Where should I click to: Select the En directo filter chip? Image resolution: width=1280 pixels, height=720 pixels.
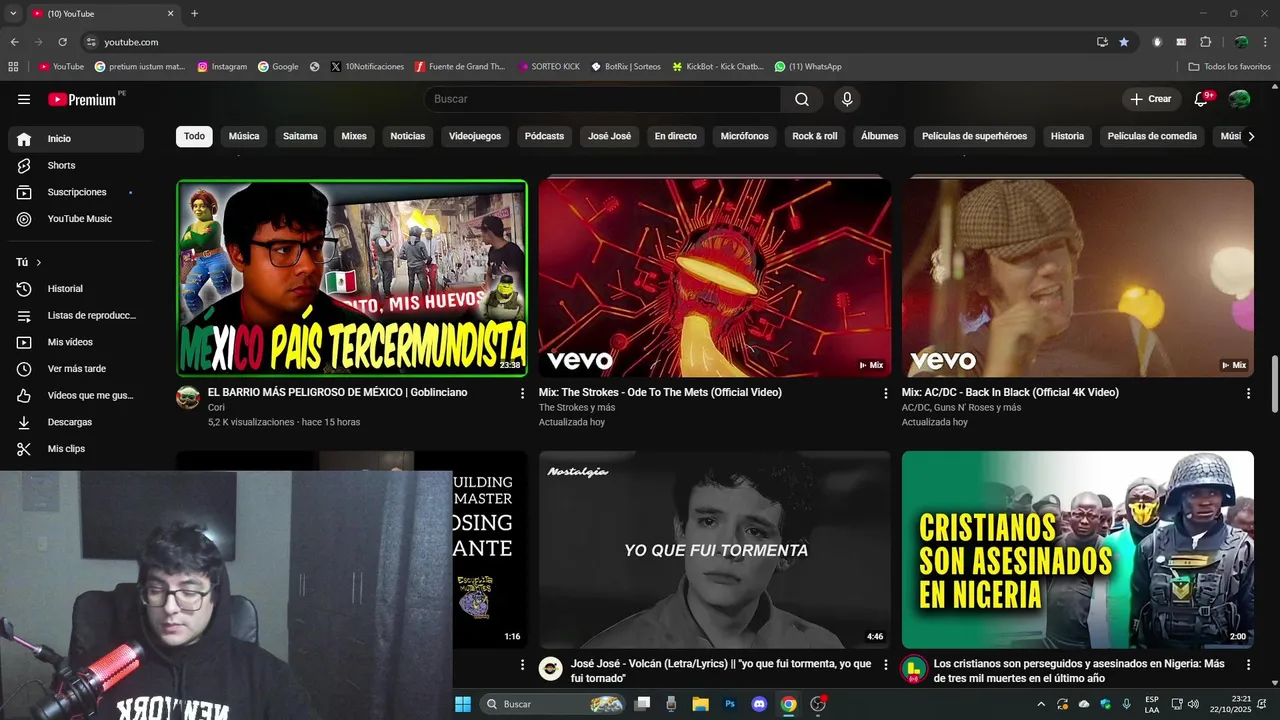point(676,136)
